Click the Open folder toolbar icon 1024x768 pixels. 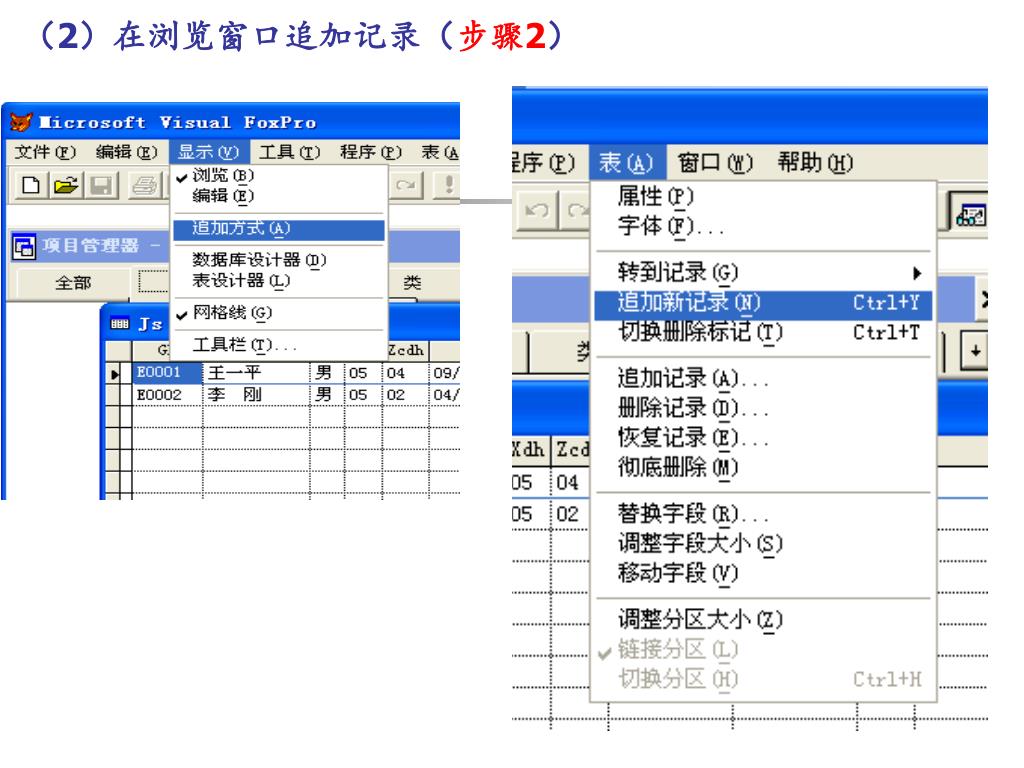65,185
